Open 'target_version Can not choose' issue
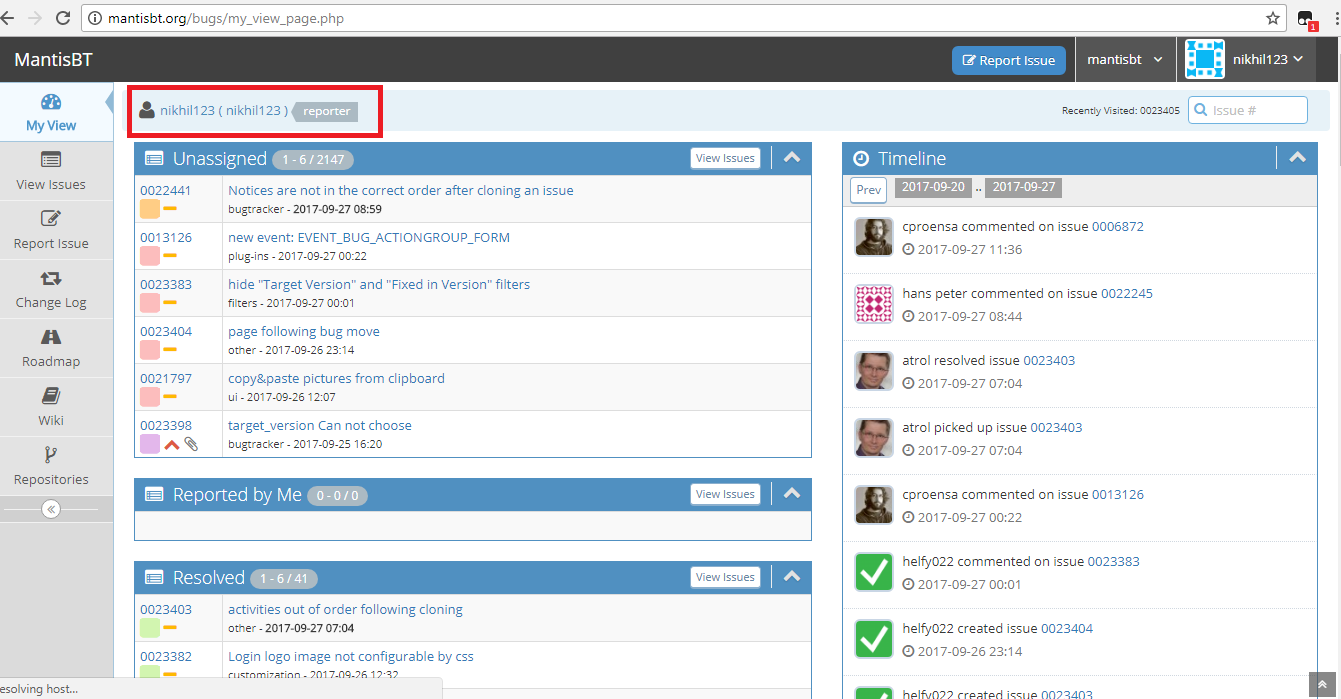This screenshot has width=1341, height=699. tap(320, 425)
